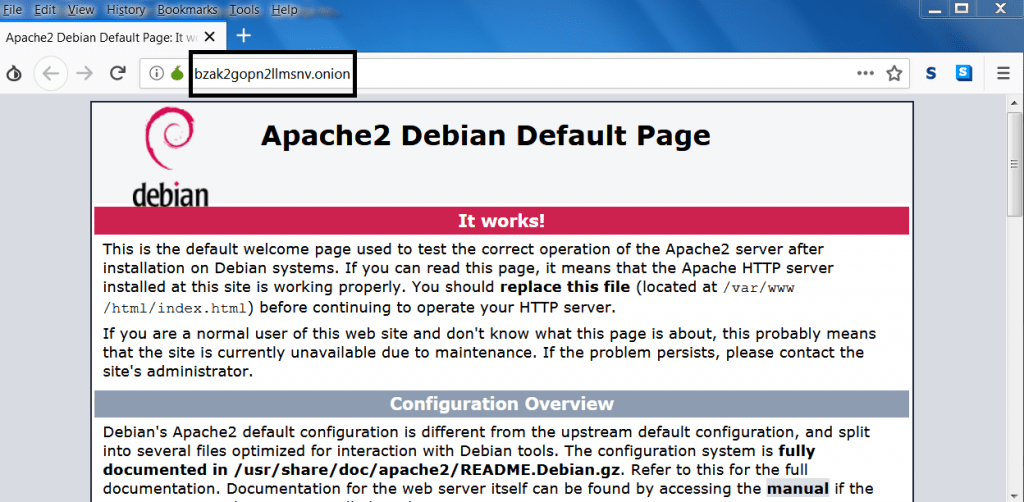Viewport: 1024px width, 502px height.
Task: Open the Help menu
Action: 284,10
